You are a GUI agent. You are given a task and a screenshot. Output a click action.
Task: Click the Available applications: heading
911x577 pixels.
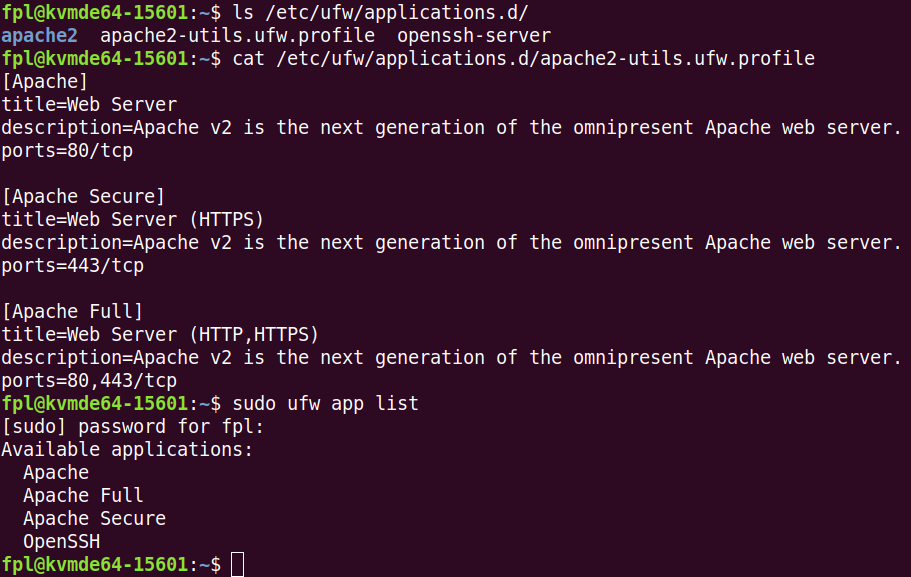point(127,449)
